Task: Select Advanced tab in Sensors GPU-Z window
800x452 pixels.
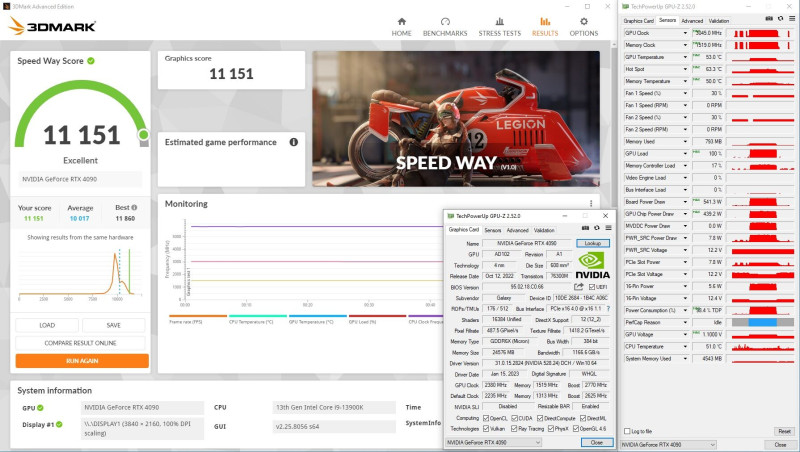Action: click(x=692, y=21)
